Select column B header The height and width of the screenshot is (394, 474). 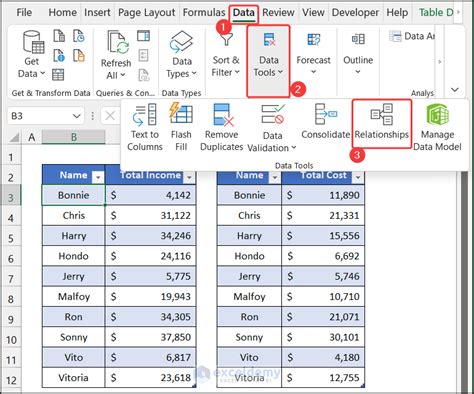[x=73, y=137]
